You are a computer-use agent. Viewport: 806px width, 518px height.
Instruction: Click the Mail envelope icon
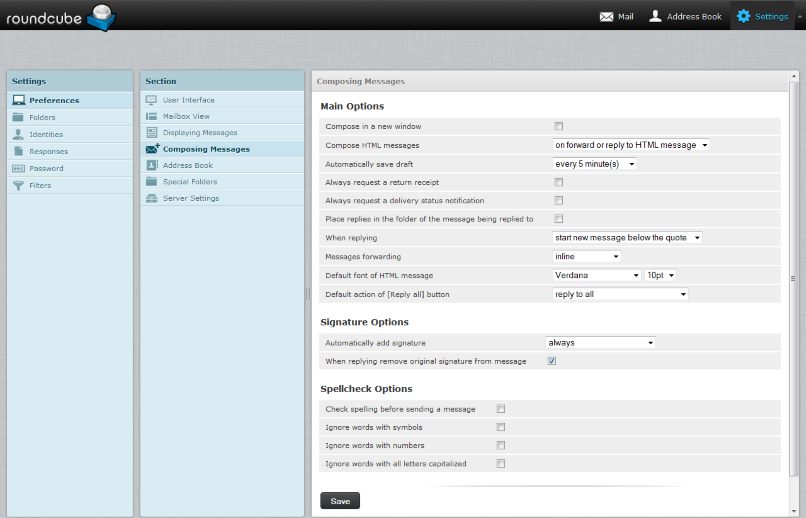pyautogui.click(x=606, y=16)
